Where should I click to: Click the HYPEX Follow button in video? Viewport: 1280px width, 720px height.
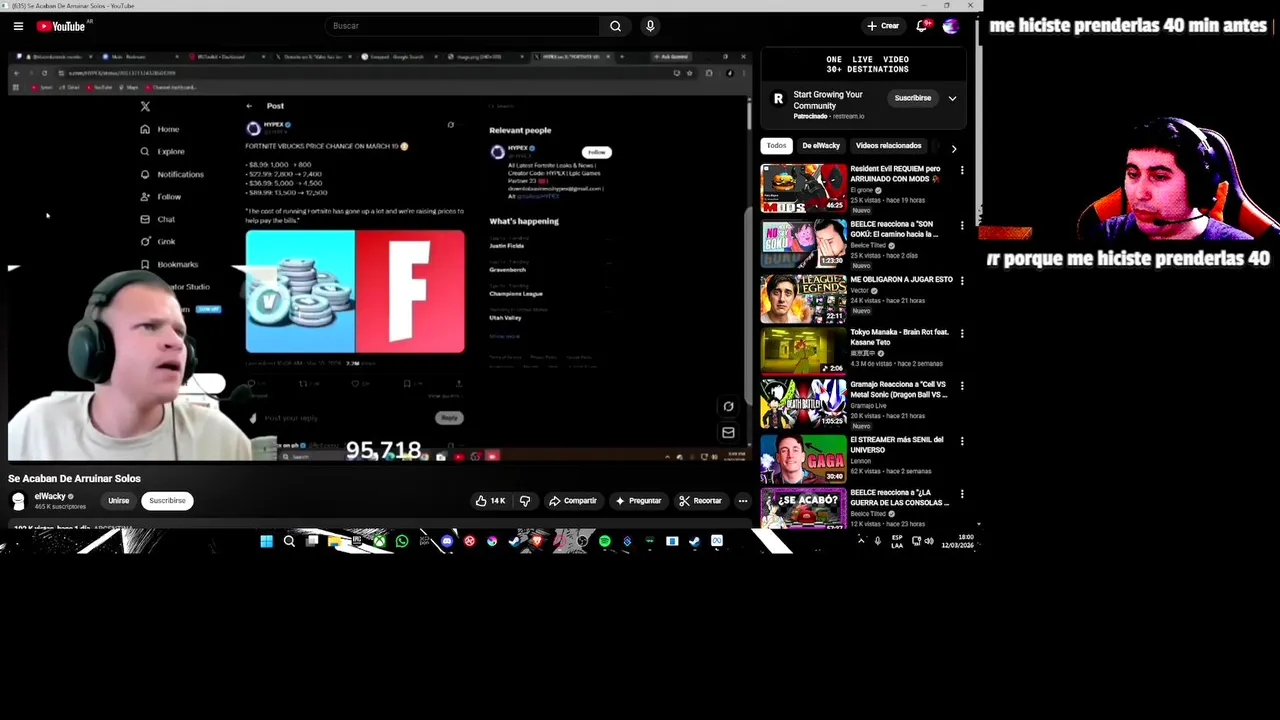[x=597, y=152]
